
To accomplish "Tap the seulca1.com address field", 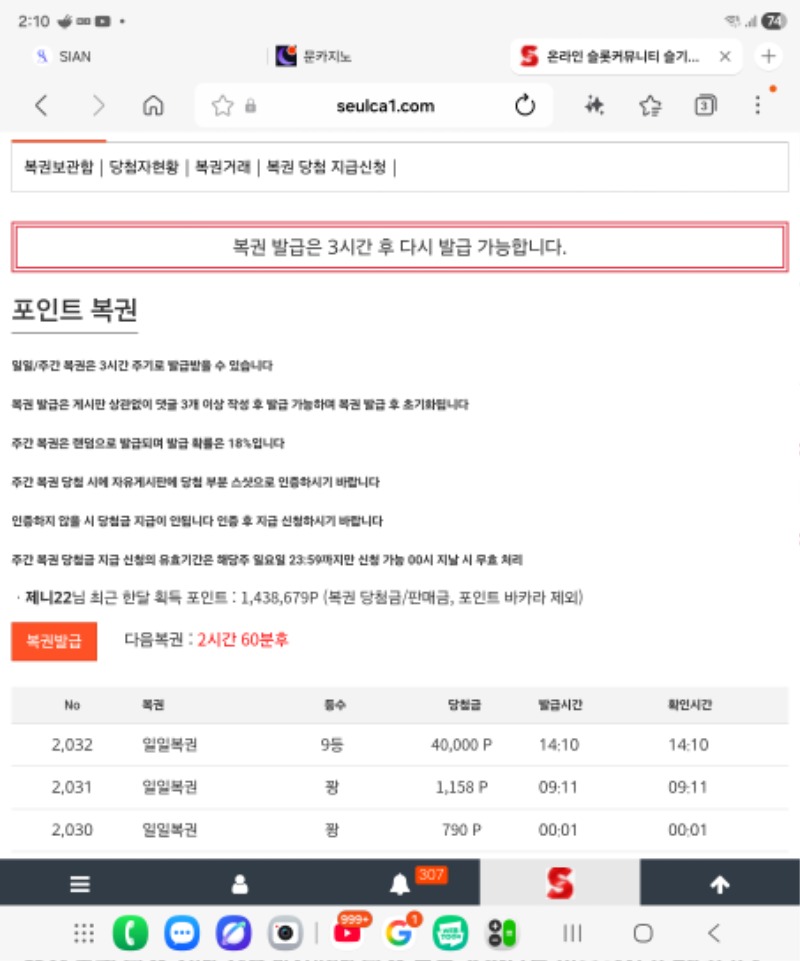I will pos(385,106).
